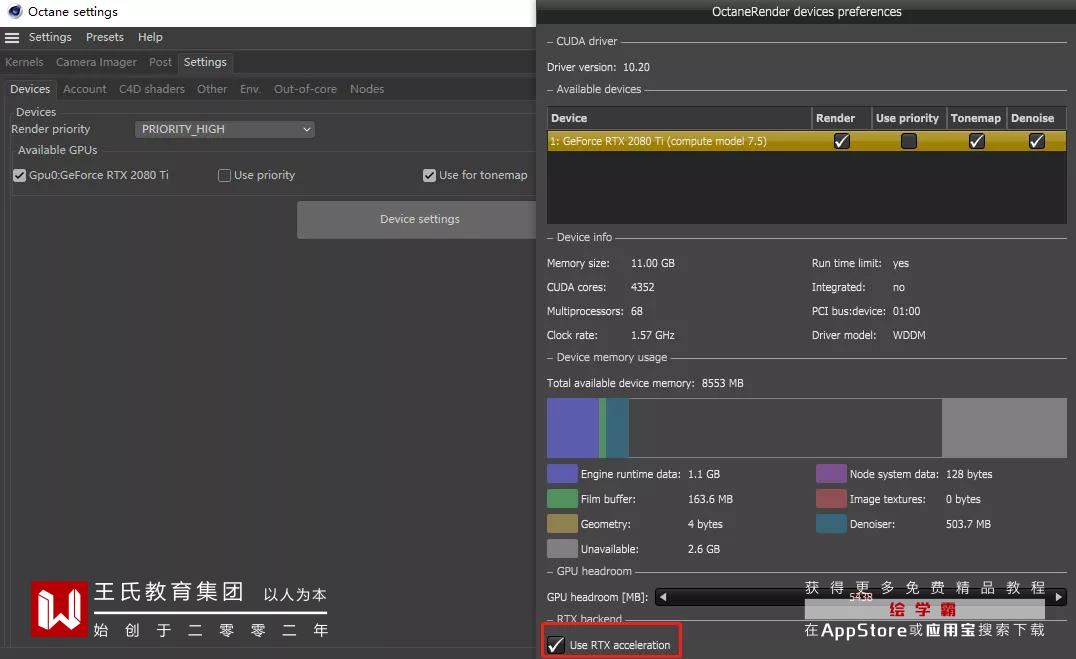Click the Use priority column header
Screen dimensions: 1076x659
tap(909, 118)
